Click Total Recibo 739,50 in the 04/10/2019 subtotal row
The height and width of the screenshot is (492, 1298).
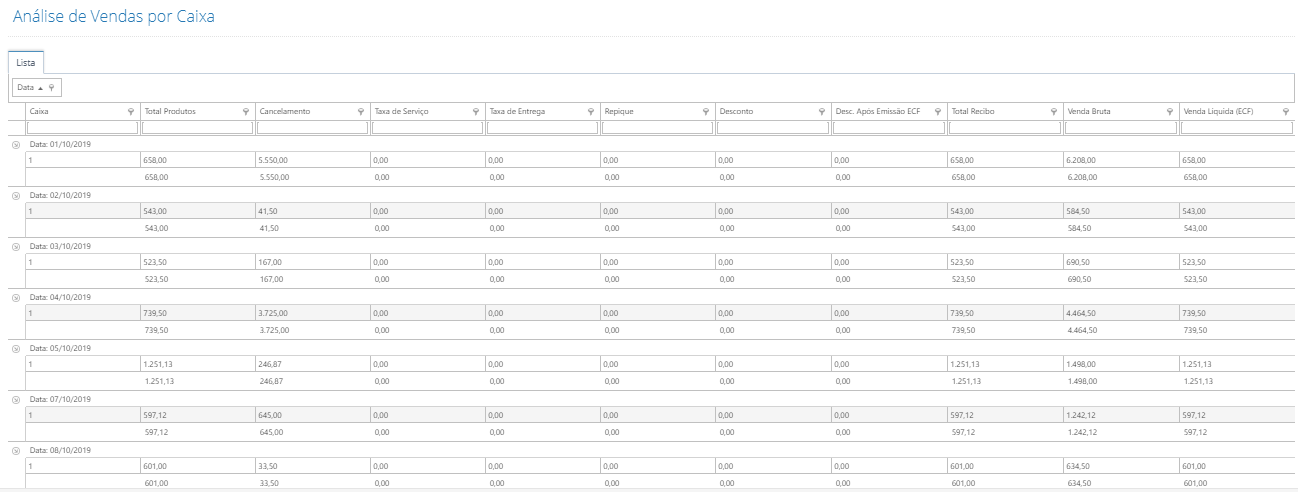point(963,330)
